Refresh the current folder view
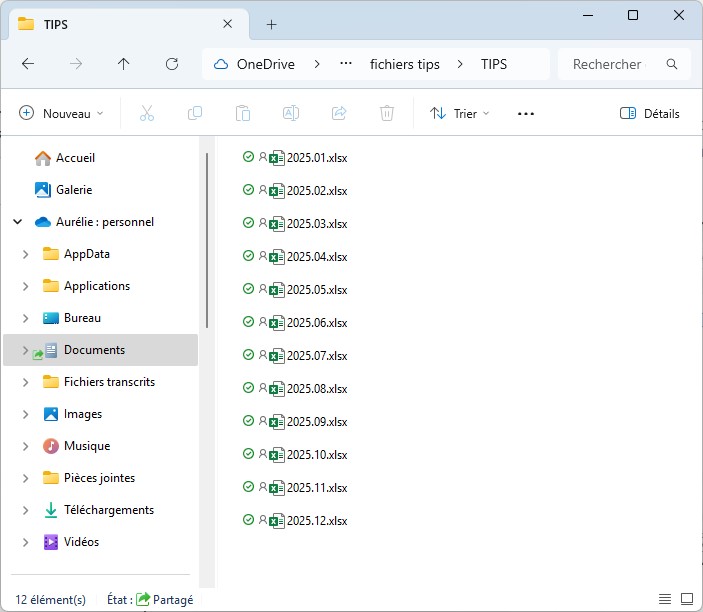 coord(172,64)
